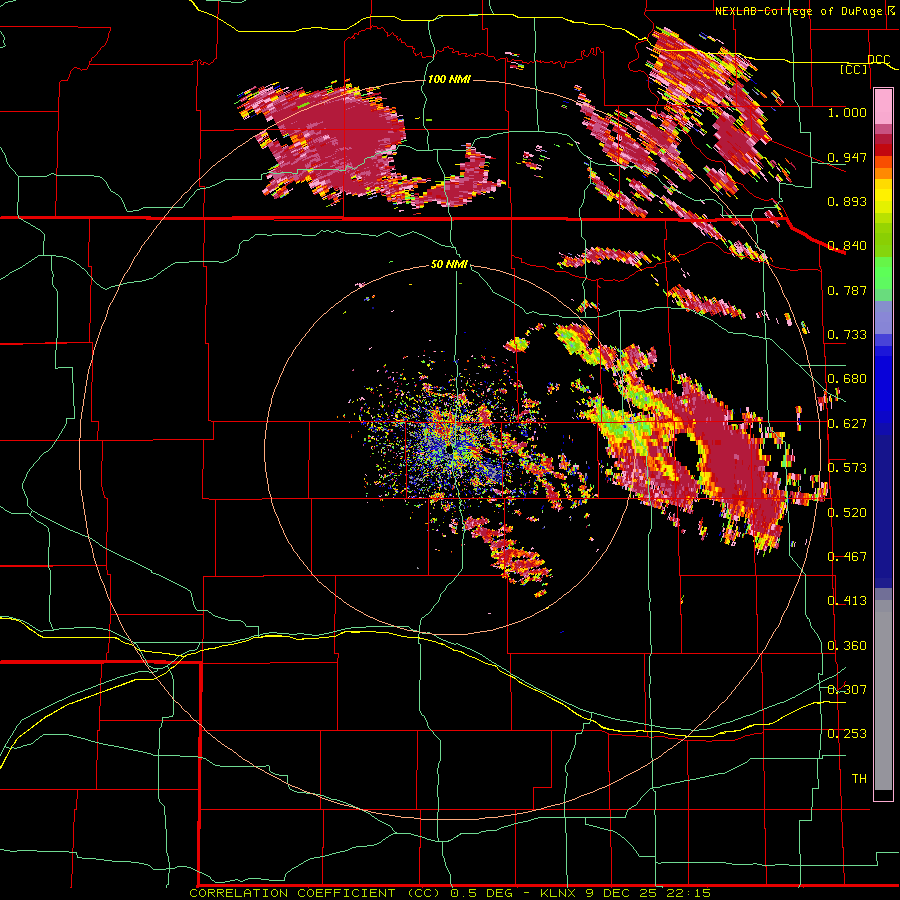Click the 100 NMI range ring label
Image resolution: width=900 pixels, height=900 pixels.
(449, 79)
